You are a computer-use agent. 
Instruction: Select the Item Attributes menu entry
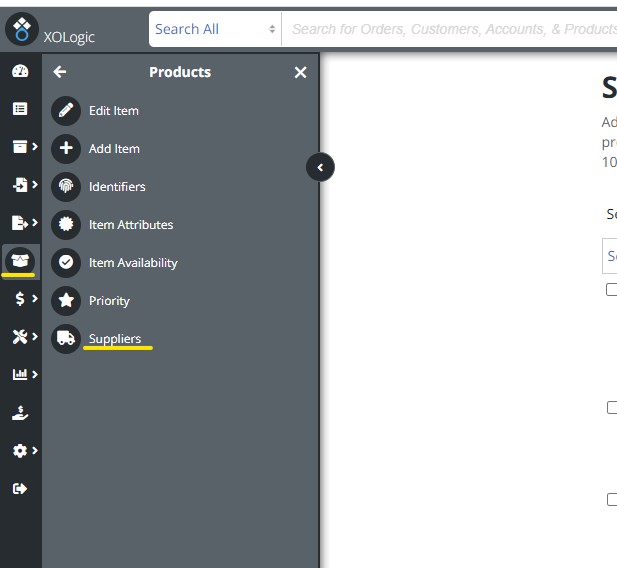tap(131, 225)
